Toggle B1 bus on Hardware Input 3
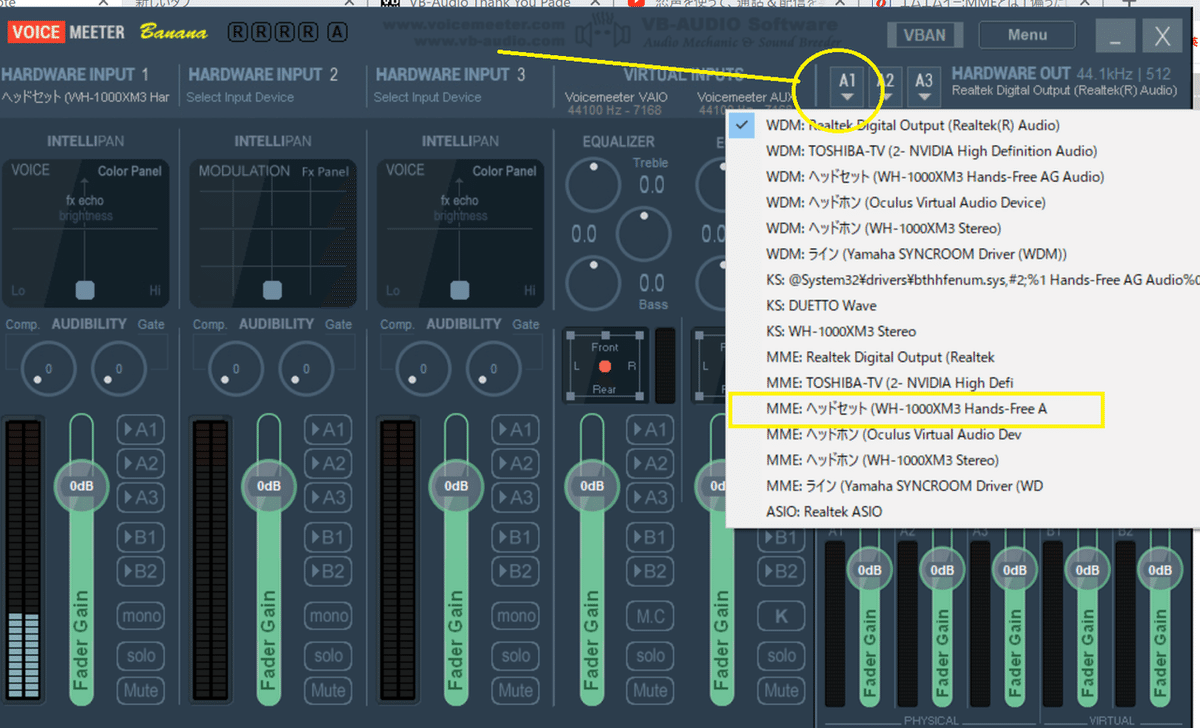The height and width of the screenshot is (728, 1200). tap(514, 538)
